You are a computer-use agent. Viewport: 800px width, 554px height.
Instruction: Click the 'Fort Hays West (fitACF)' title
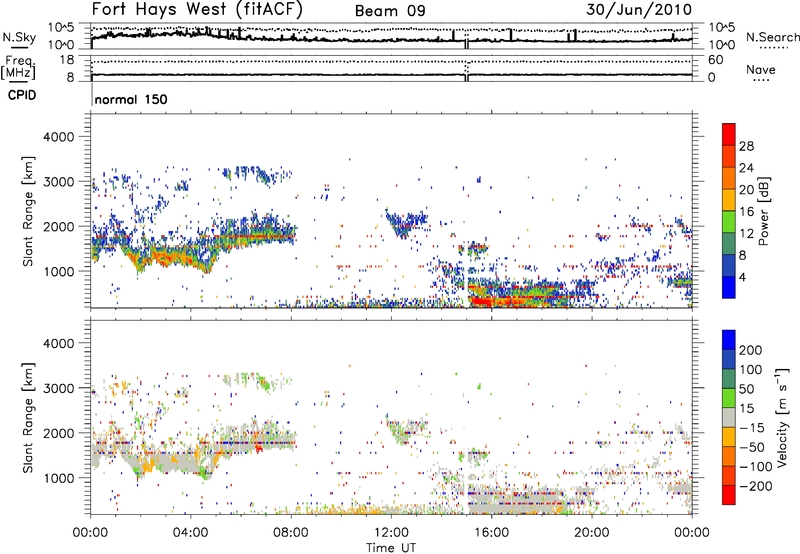[x=197, y=9]
